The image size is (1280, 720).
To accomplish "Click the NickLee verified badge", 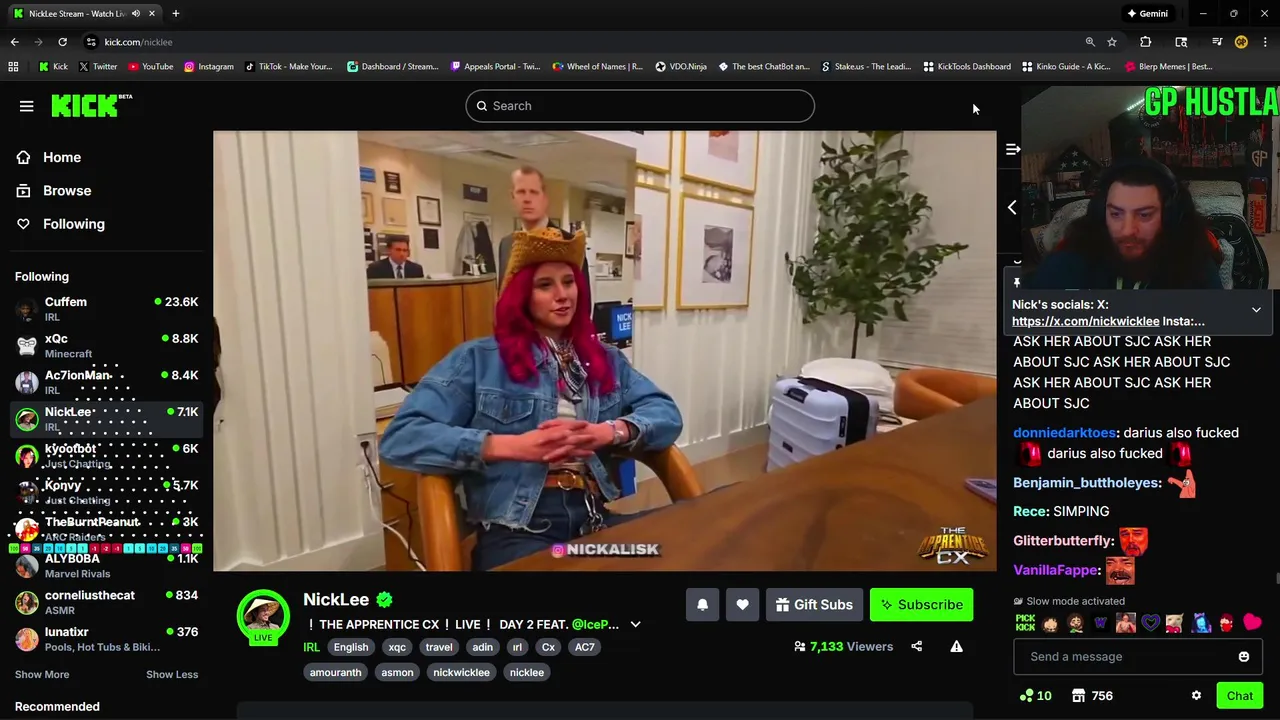I will pyautogui.click(x=385, y=599).
